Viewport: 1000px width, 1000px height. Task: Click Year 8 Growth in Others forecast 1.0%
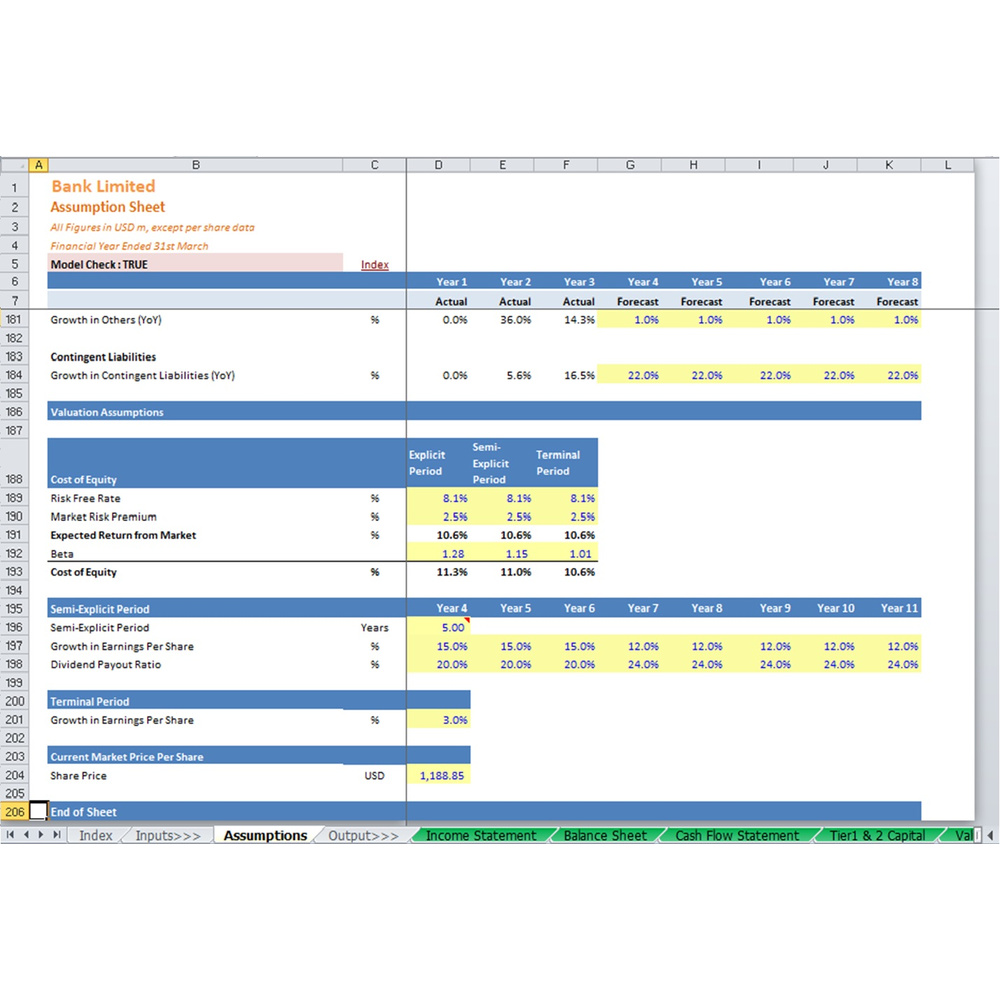click(889, 320)
